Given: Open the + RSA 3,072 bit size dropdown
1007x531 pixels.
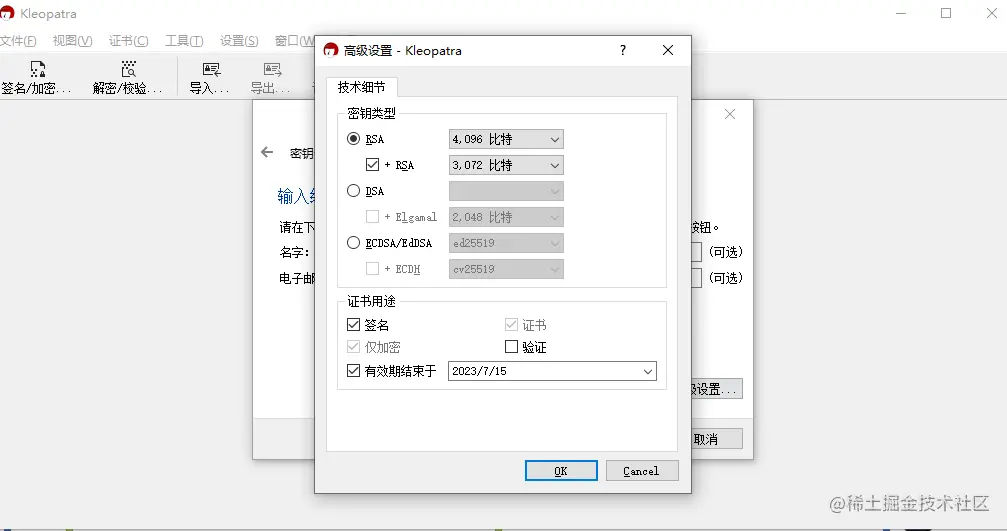Looking at the screenshot, I should (506, 165).
